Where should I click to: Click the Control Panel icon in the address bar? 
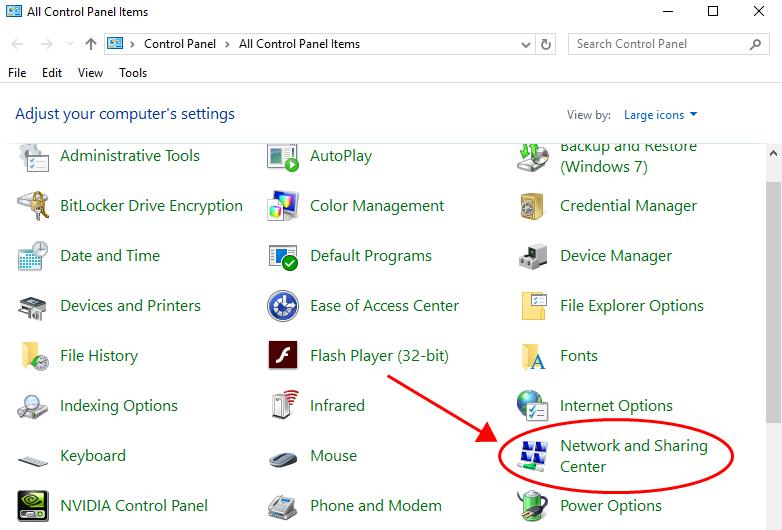click(115, 43)
